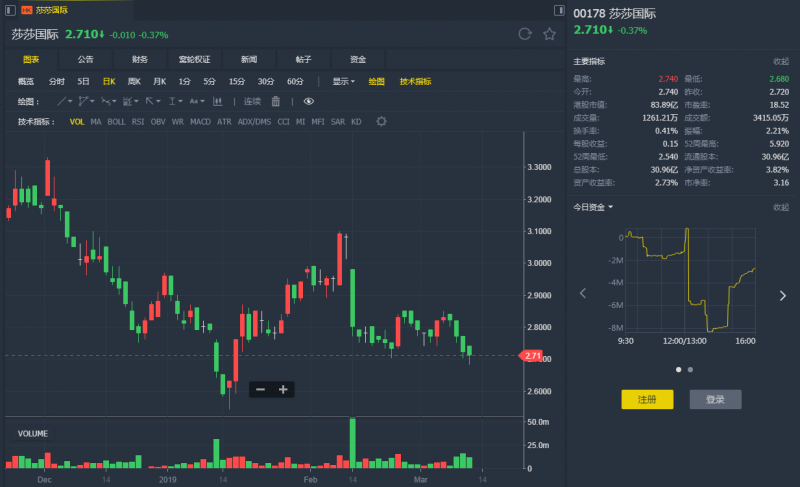Screen dimensions: 800x487
Task: Switch to the 帖子 tab
Action: [304, 60]
